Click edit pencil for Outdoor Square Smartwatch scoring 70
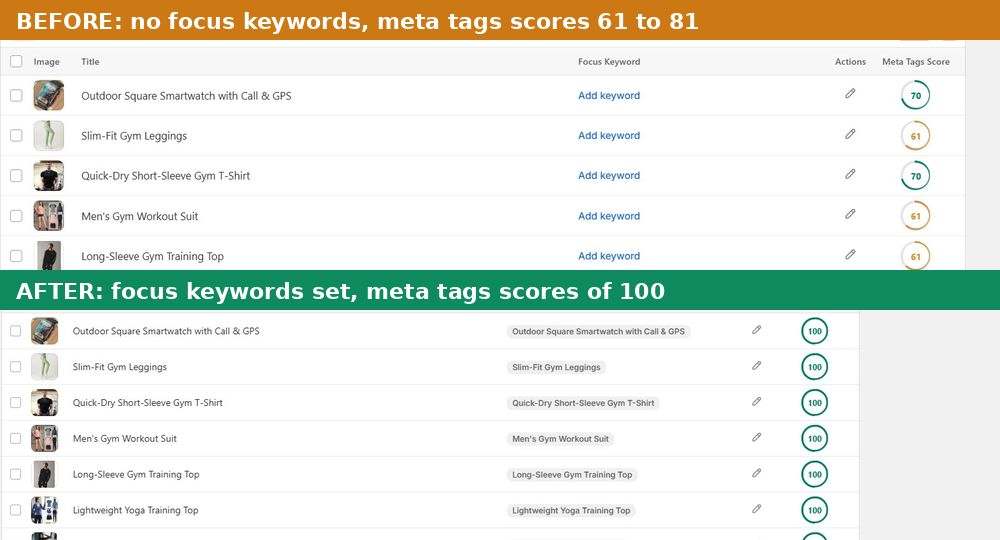Screen dimensions: 1000x540 coord(850,94)
